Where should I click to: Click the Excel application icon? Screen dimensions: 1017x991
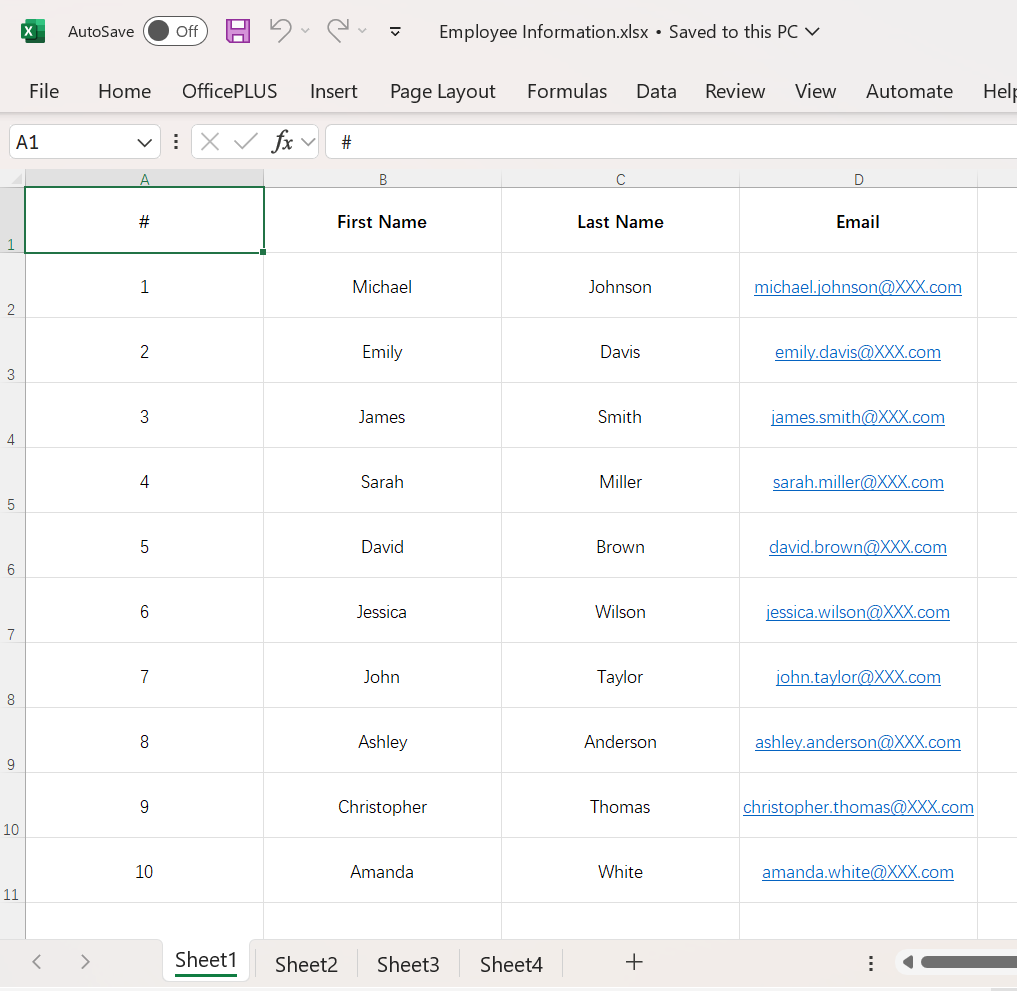coord(32,31)
